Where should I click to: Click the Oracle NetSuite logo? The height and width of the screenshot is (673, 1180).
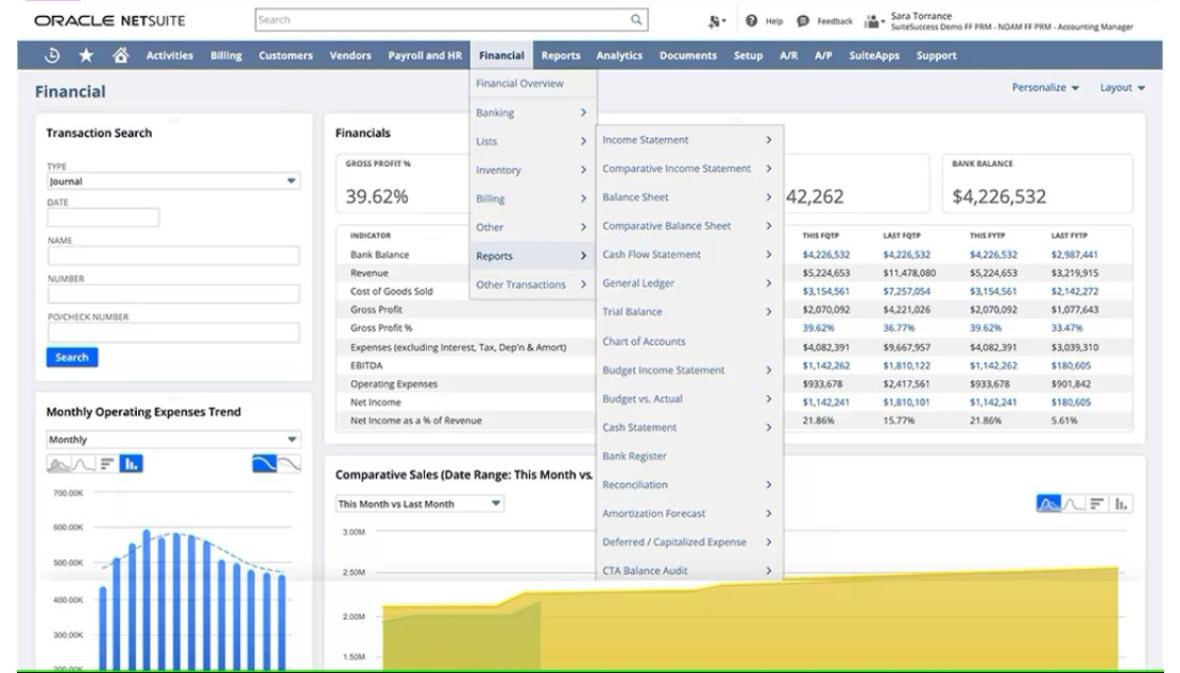click(109, 20)
